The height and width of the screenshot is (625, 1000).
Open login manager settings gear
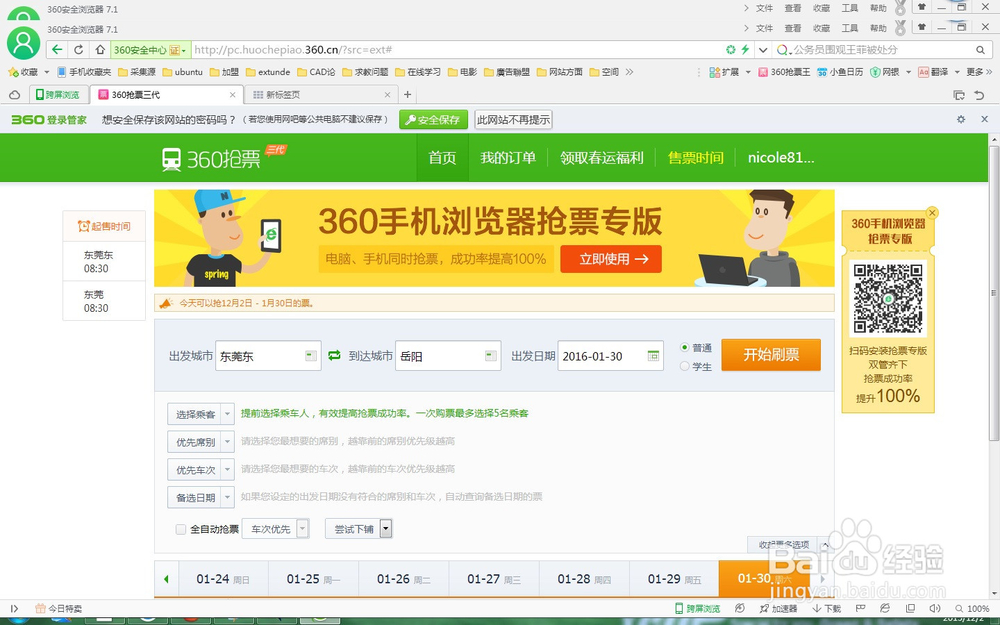tap(961, 119)
